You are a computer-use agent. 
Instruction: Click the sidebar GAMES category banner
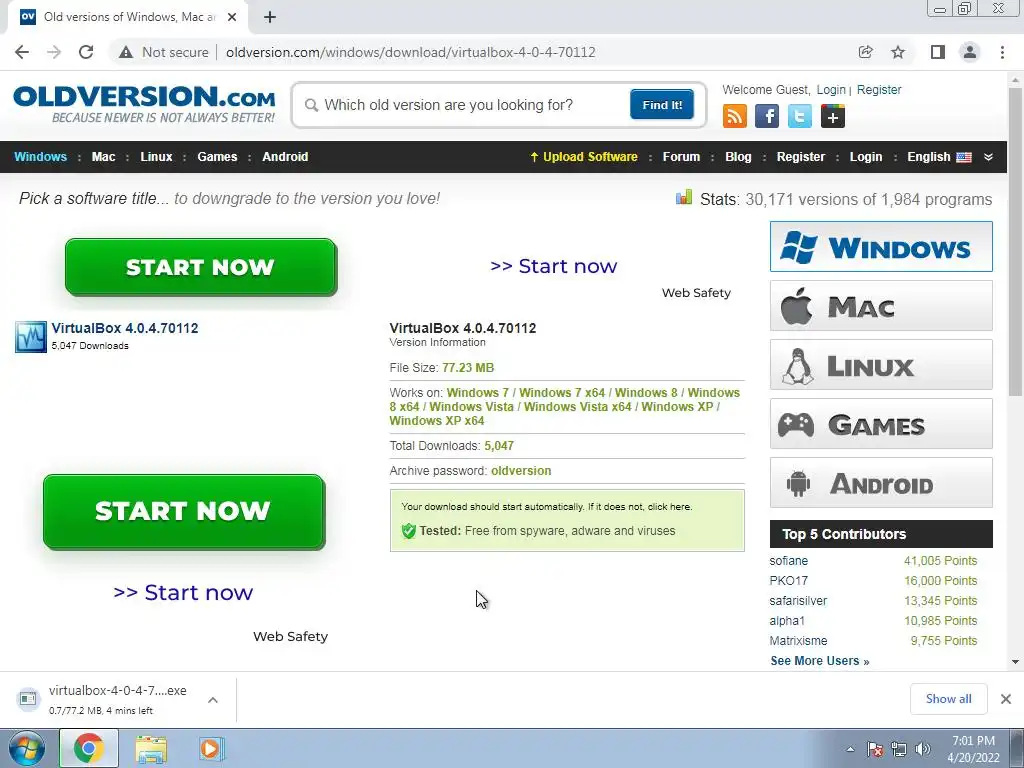pos(881,424)
